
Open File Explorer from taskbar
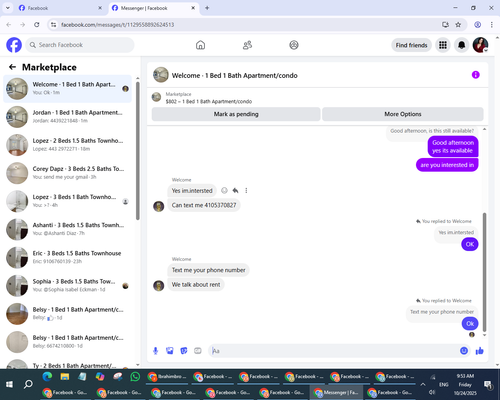[x=65, y=377]
